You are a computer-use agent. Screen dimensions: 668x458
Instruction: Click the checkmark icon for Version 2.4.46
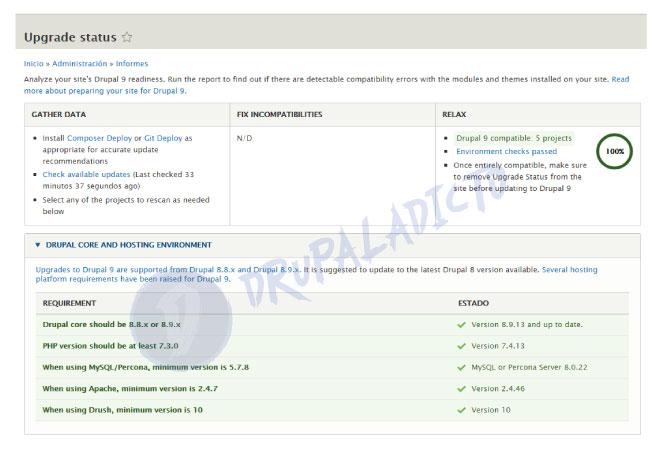461,389
